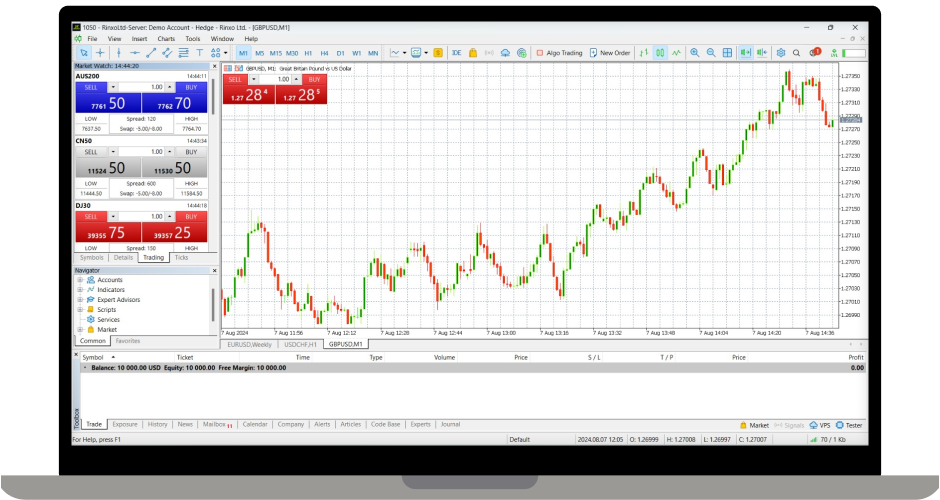The width and height of the screenshot is (940, 500).
Task: Select the H1 timeframe button
Action: tap(308, 52)
